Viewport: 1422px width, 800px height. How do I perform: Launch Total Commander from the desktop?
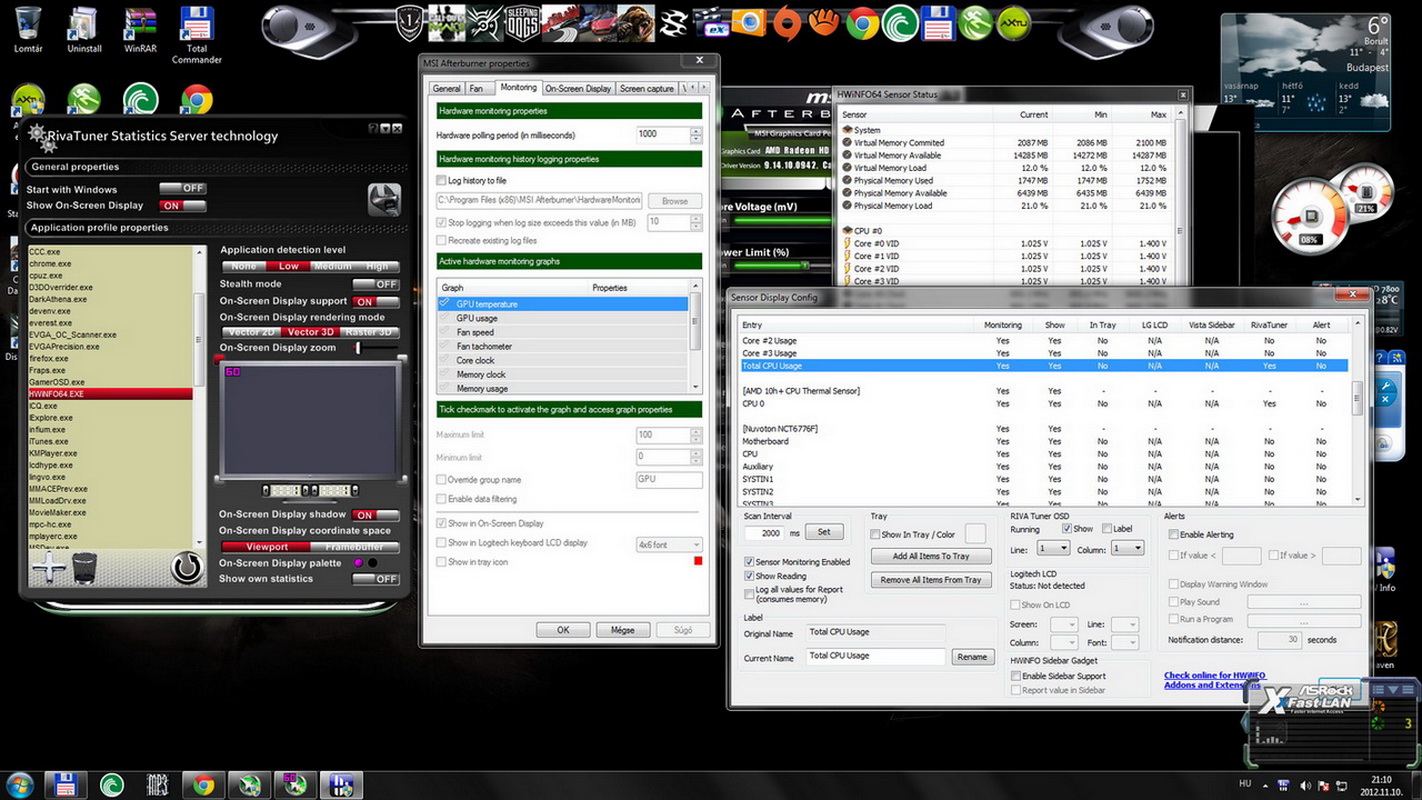click(x=197, y=35)
